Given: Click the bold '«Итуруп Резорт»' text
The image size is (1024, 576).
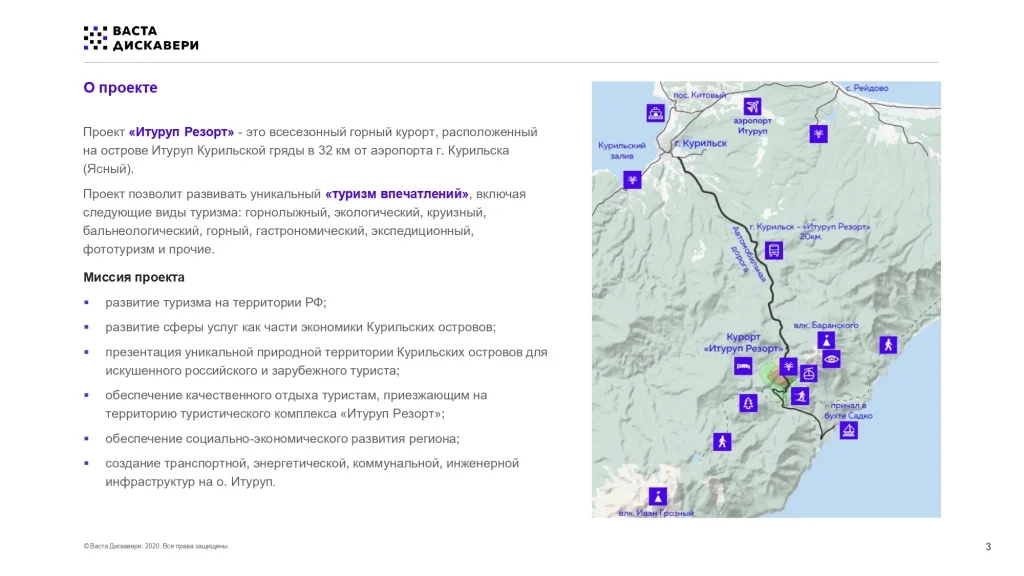Looking at the screenshot, I should 181,132.
